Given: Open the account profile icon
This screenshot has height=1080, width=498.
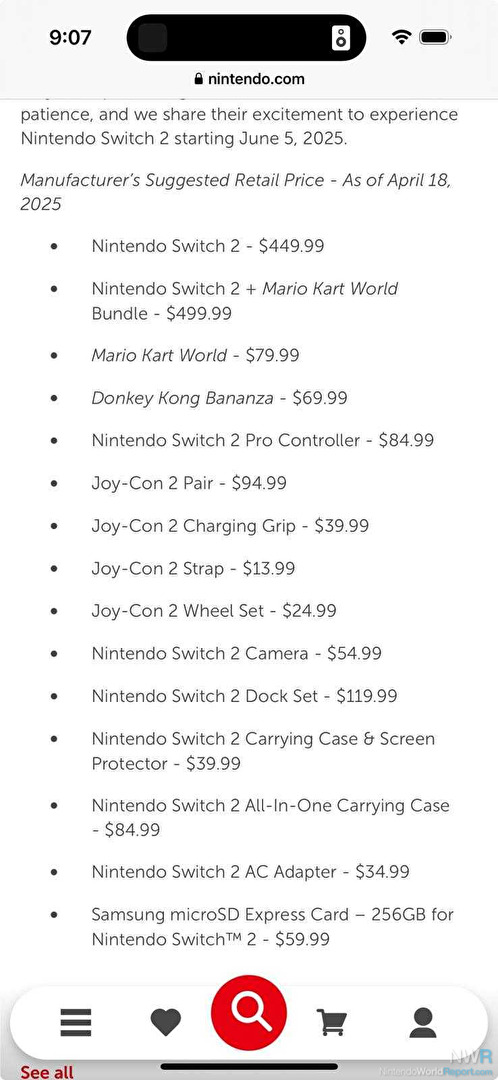Looking at the screenshot, I should pyautogui.click(x=422, y=1022).
